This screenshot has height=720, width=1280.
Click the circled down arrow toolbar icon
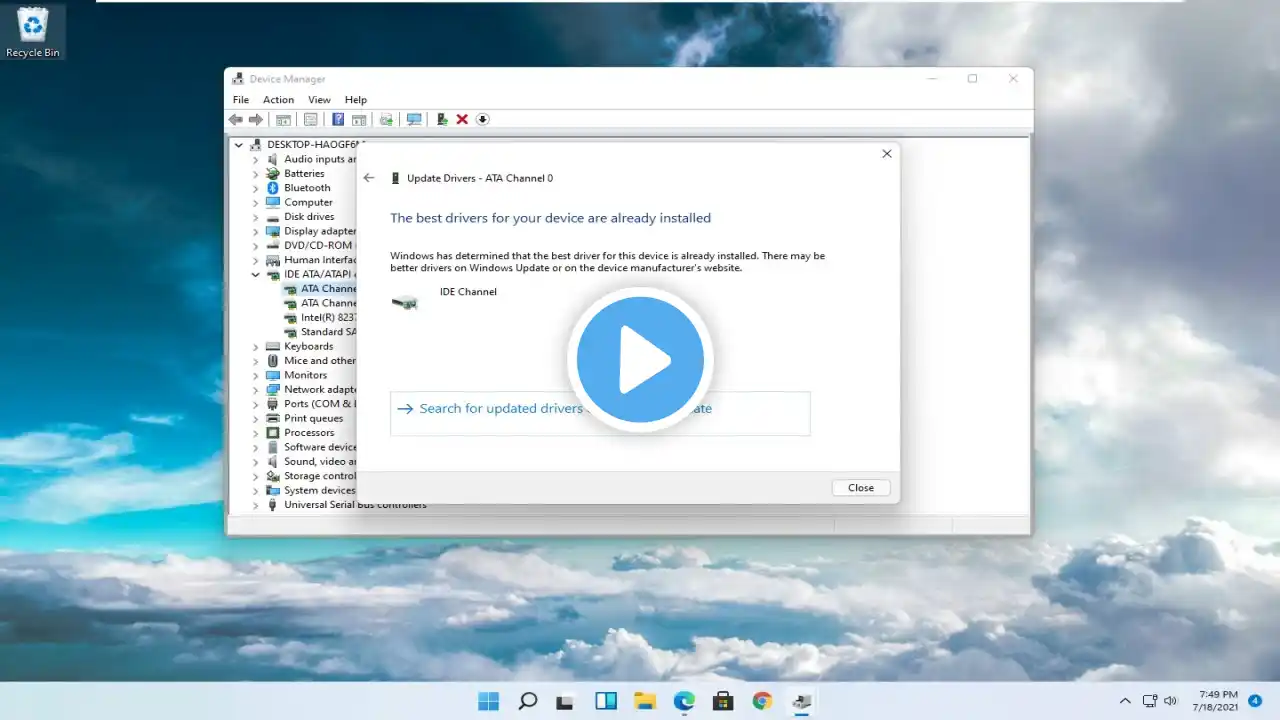(482, 119)
